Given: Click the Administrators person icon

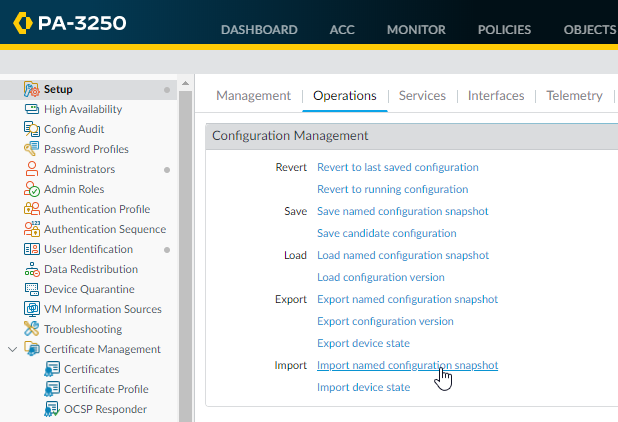Looking at the screenshot, I should point(30,169).
